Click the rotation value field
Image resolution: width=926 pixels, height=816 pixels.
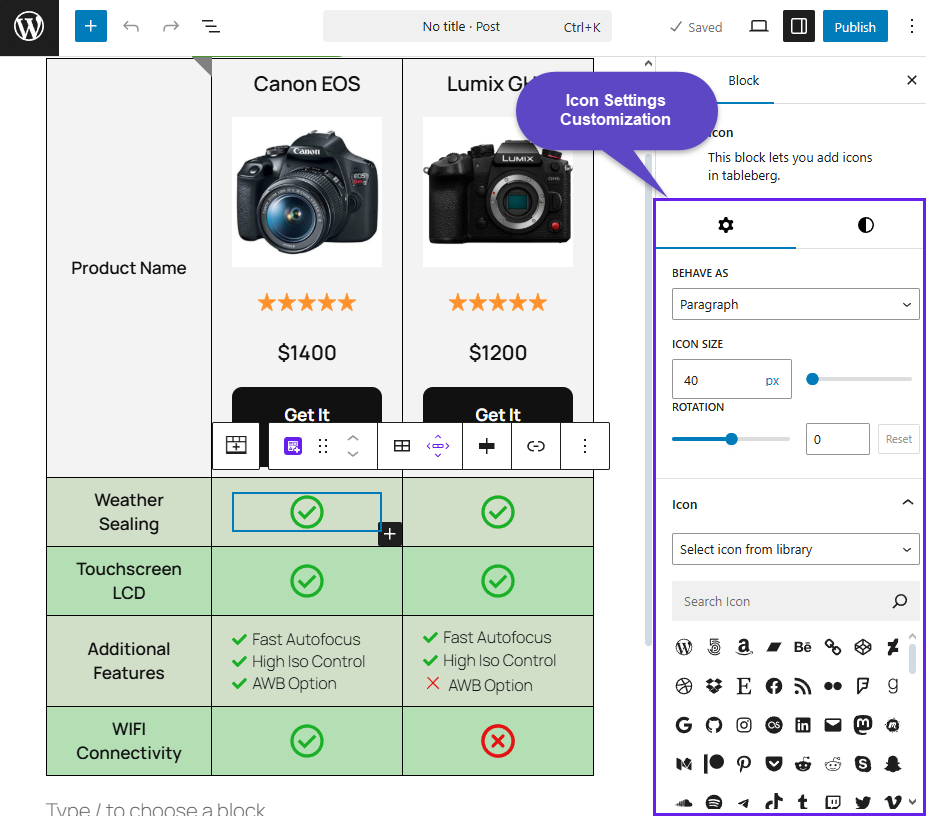tap(837, 439)
